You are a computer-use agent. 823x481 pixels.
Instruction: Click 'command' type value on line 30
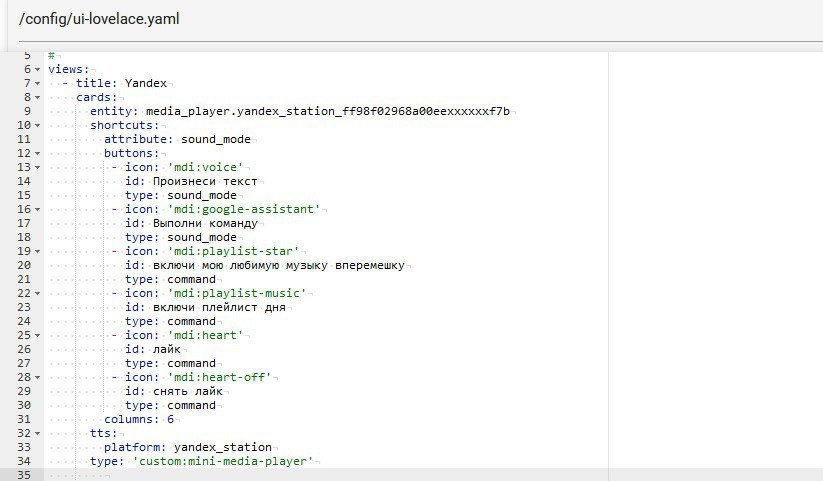click(x=191, y=405)
